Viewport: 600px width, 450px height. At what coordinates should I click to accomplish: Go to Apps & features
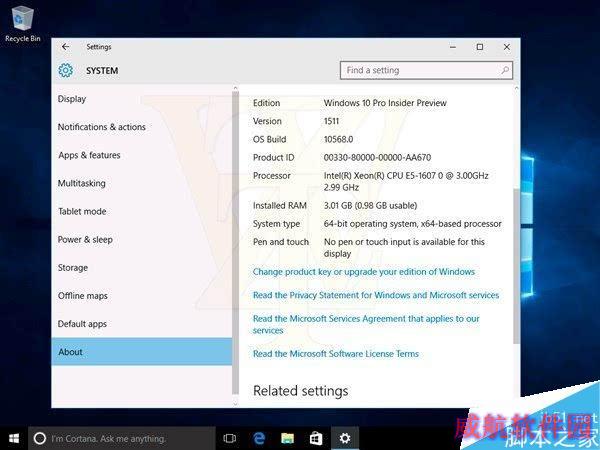142,155
